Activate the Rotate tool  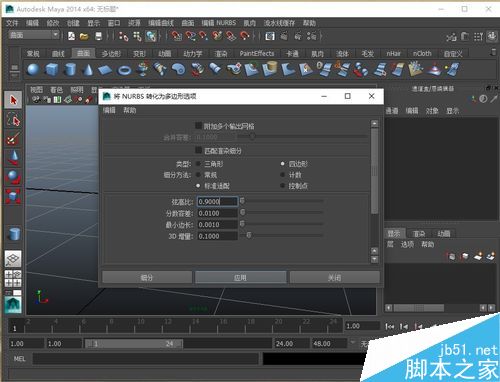click(13, 177)
